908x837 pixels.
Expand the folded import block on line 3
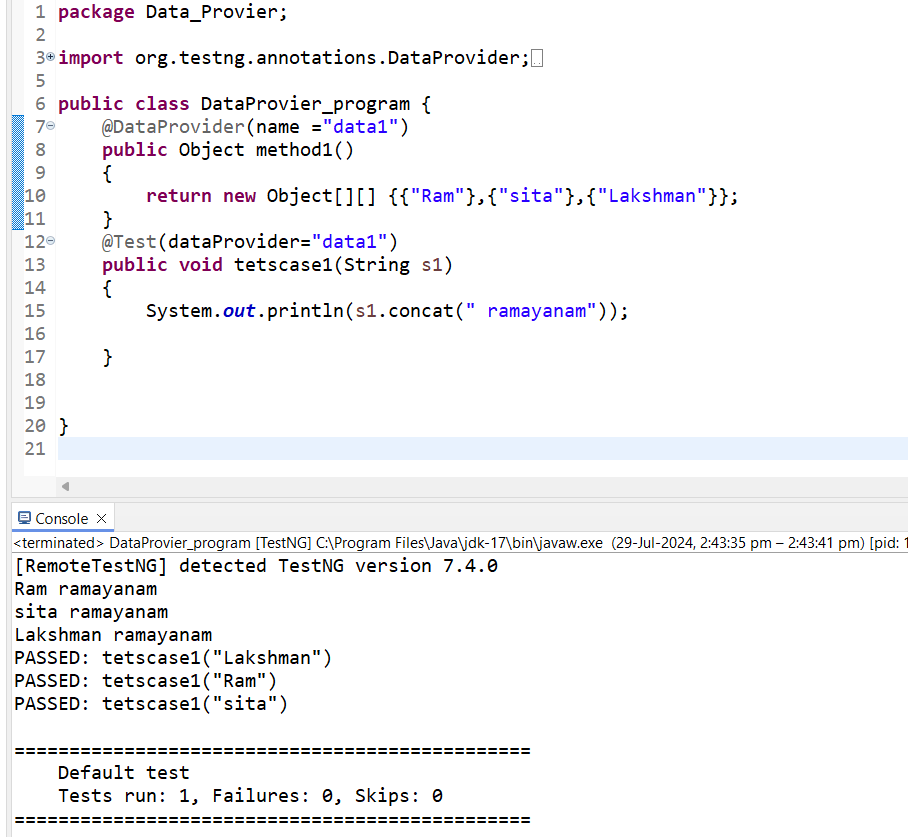50,57
